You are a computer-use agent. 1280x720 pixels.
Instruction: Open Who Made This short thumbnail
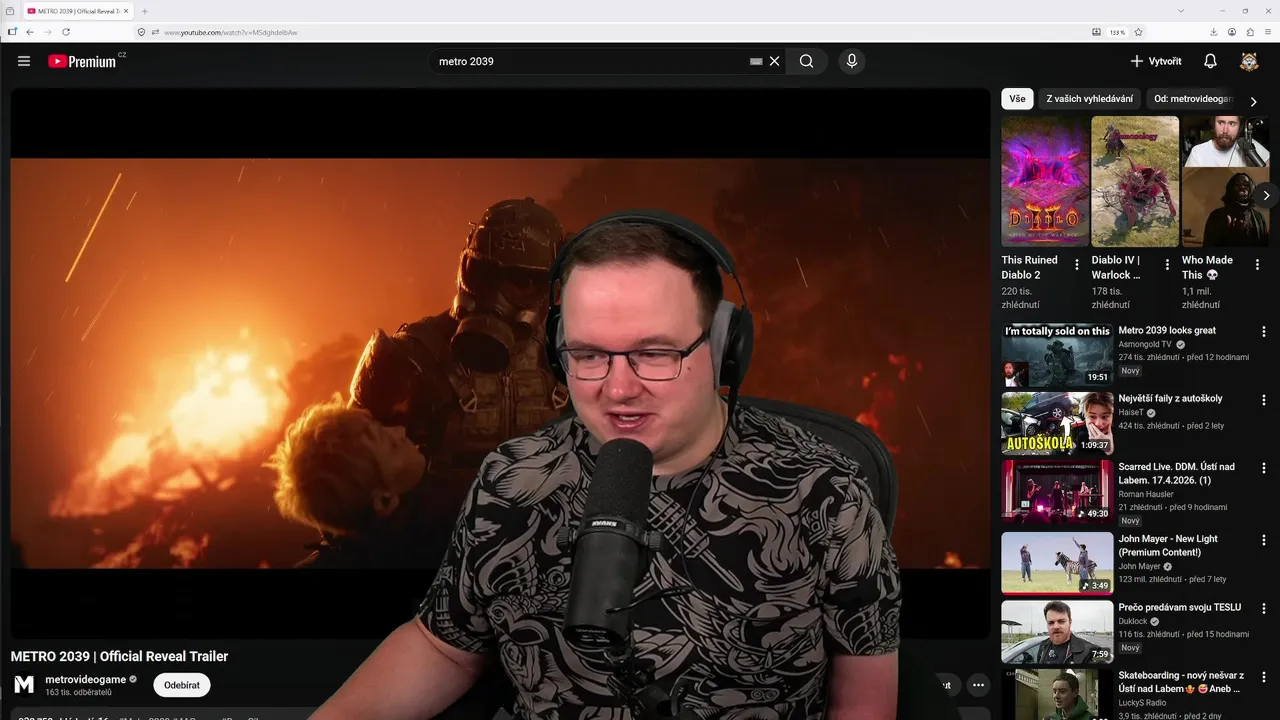[x=1225, y=181]
